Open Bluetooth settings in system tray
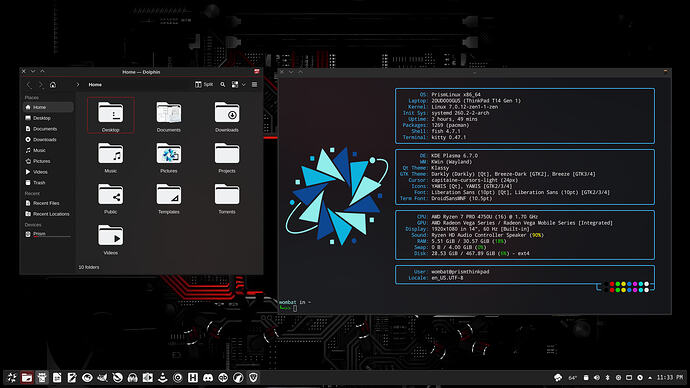 [607, 377]
